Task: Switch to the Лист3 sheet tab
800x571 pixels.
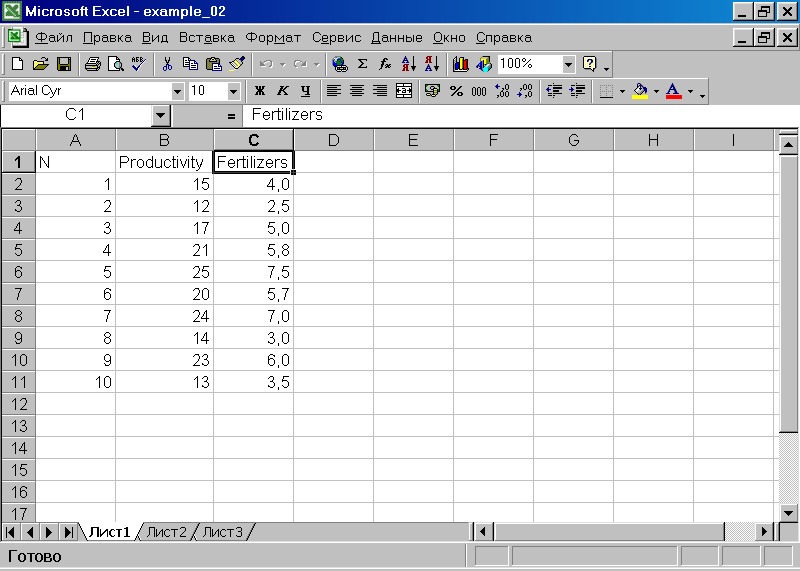Action: (x=222, y=532)
